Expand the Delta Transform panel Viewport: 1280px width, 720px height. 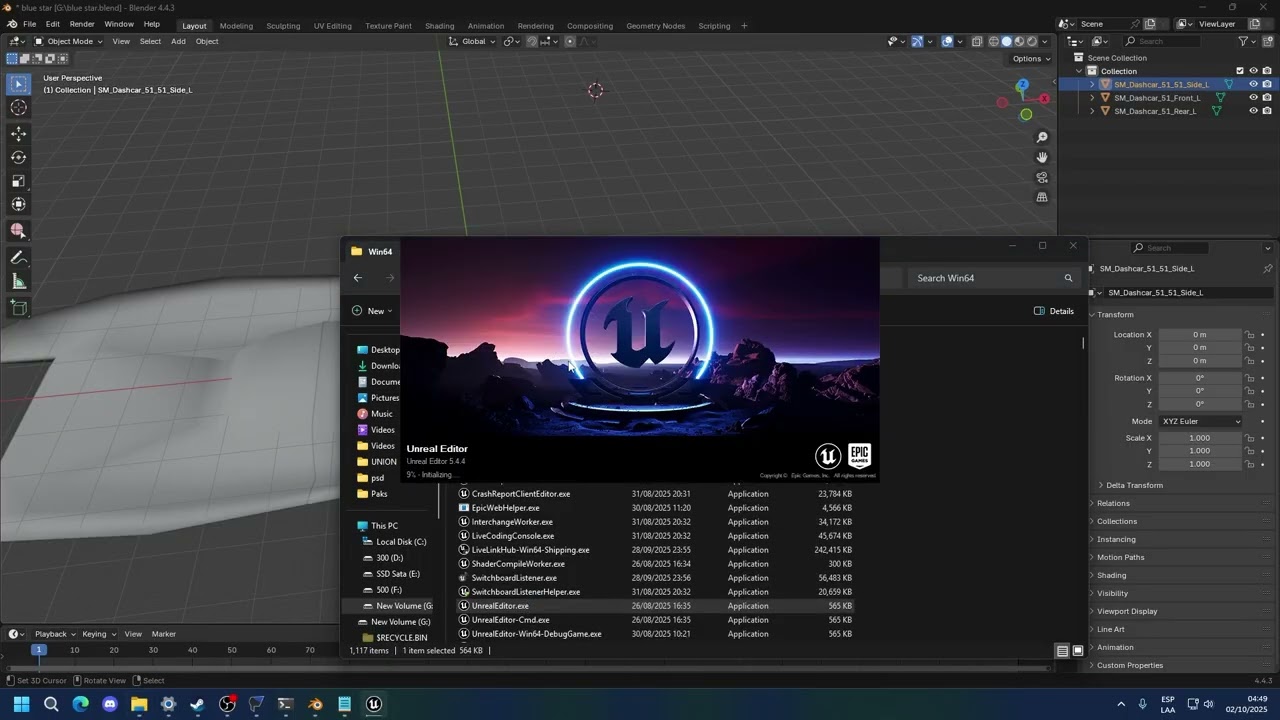(x=1133, y=485)
